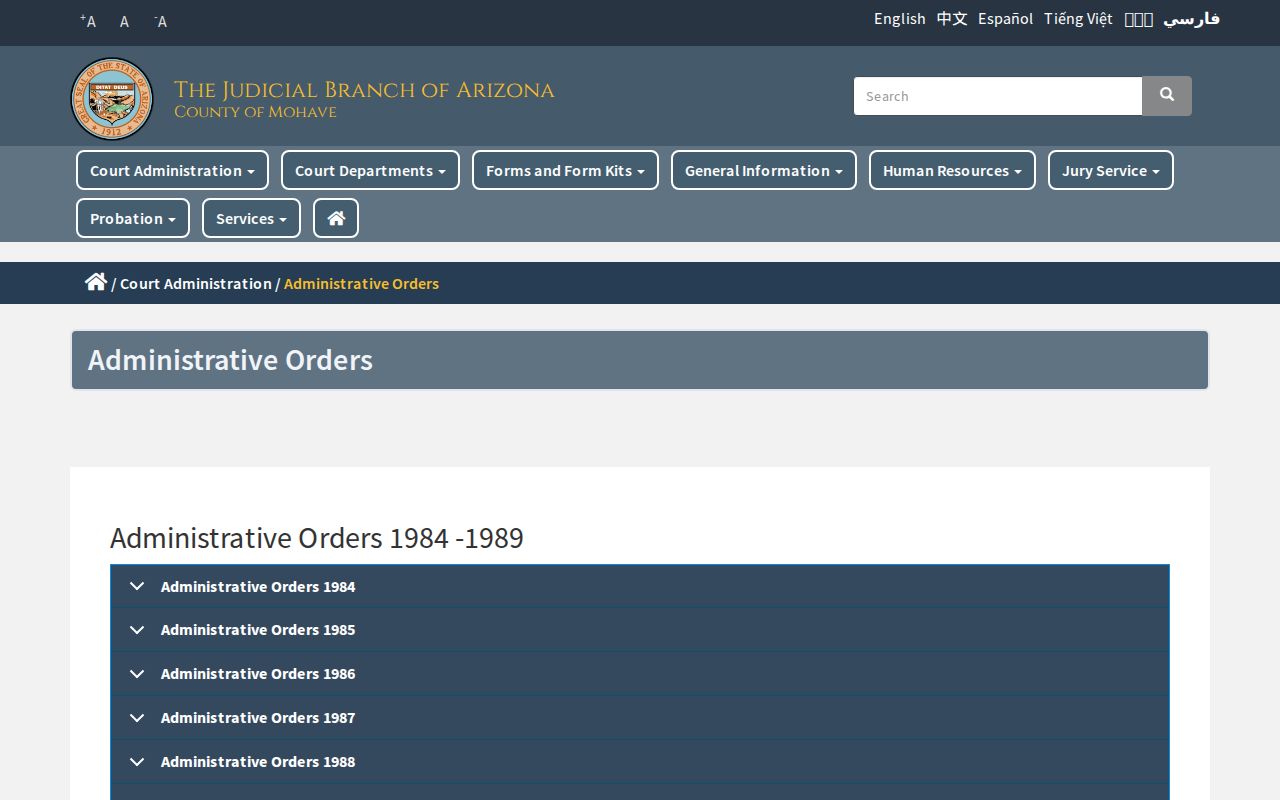Open the Court Administration menu
Viewport: 1280px width, 800px height.
[172, 170]
